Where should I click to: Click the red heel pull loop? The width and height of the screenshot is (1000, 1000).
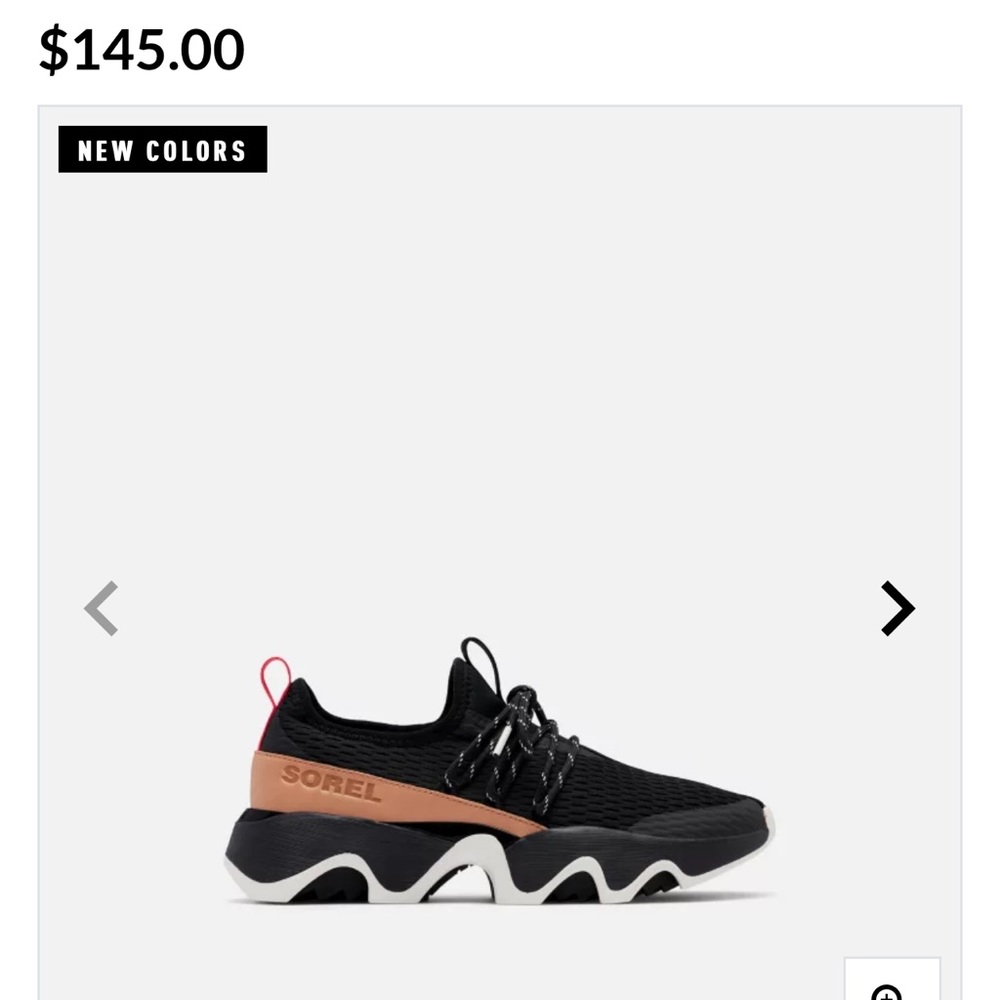pyautogui.click(x=275, y=682)
